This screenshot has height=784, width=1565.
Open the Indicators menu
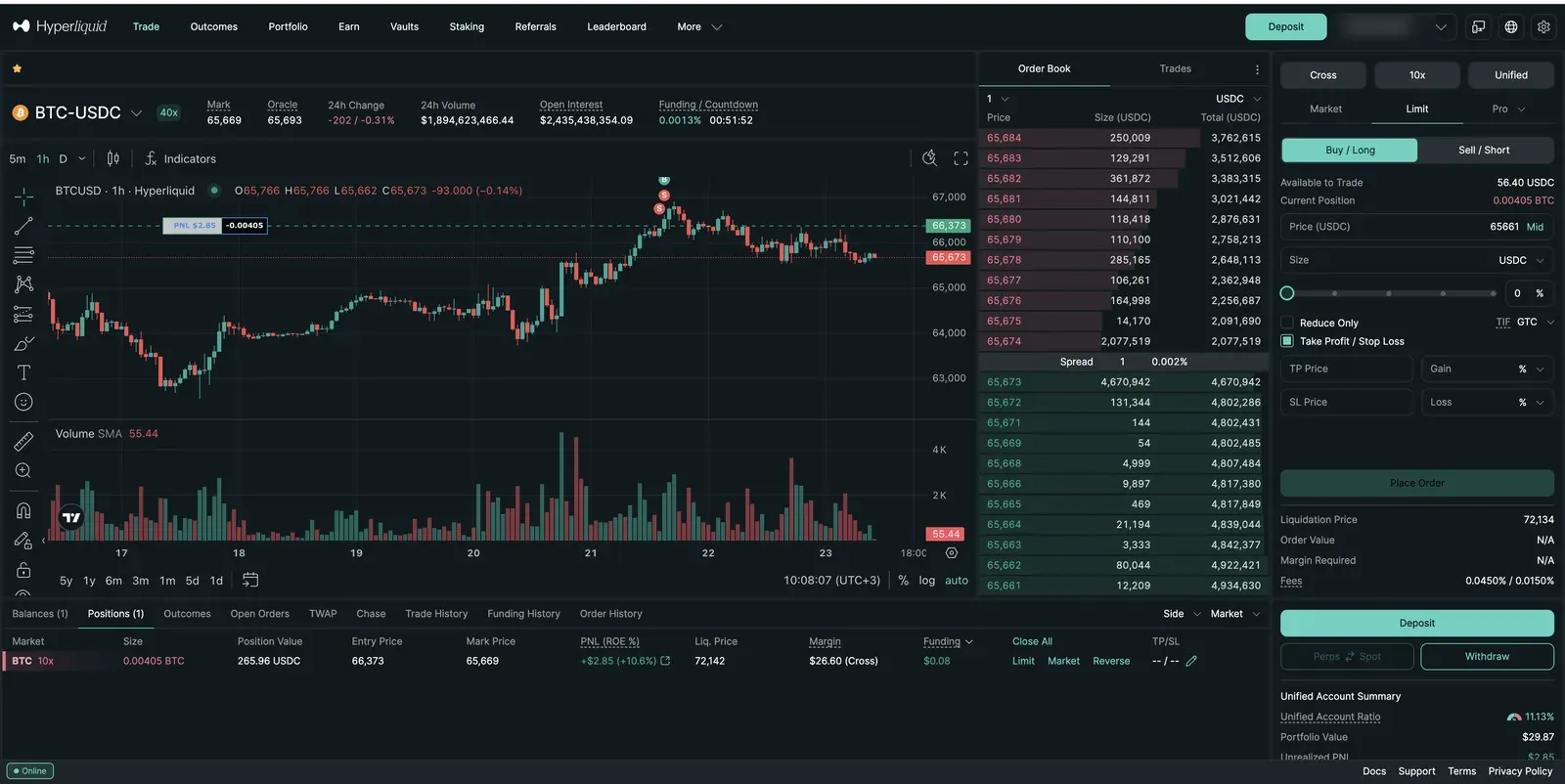[181, 158]
